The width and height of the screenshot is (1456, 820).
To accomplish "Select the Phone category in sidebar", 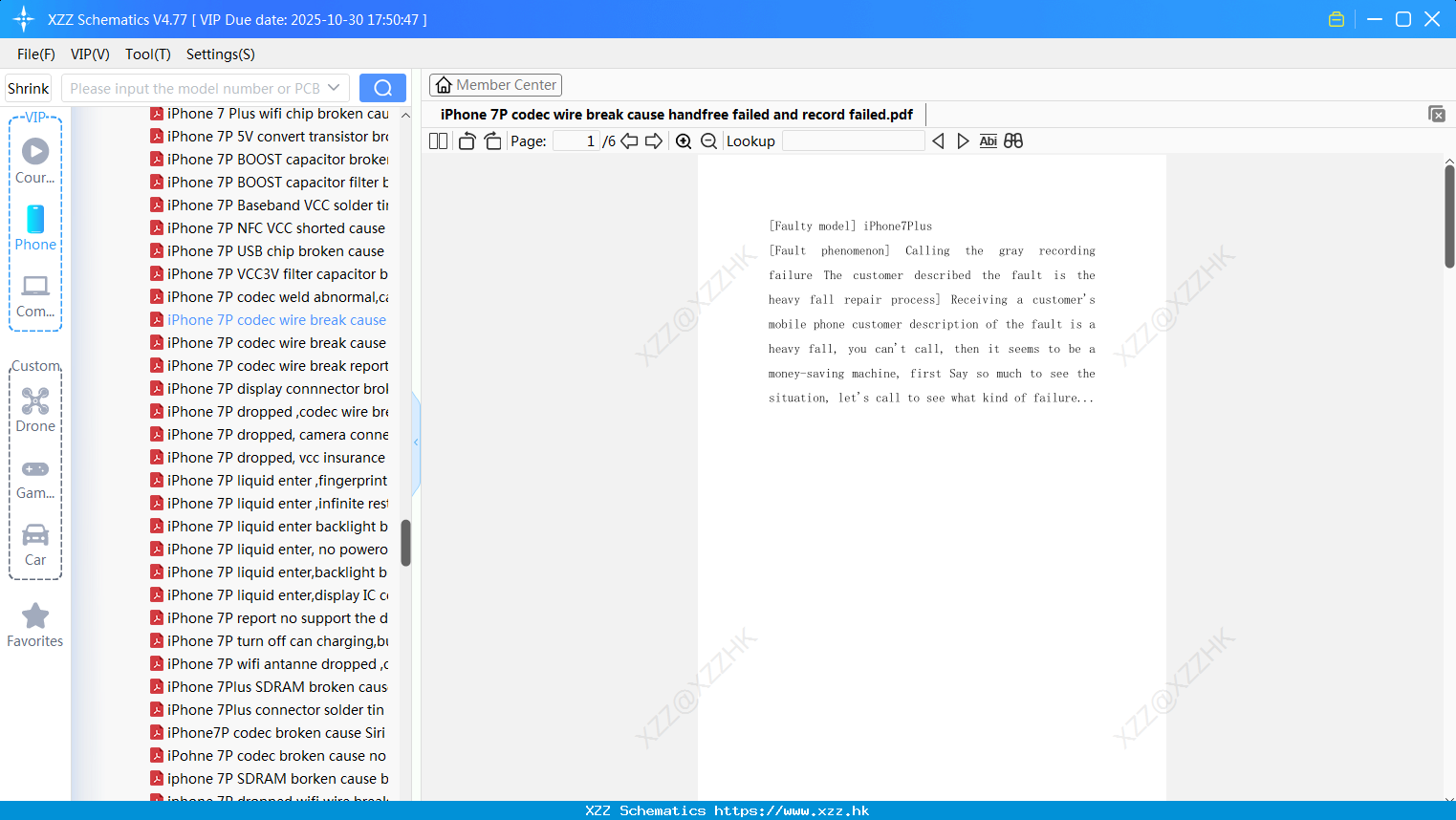I will click(35, 227).
